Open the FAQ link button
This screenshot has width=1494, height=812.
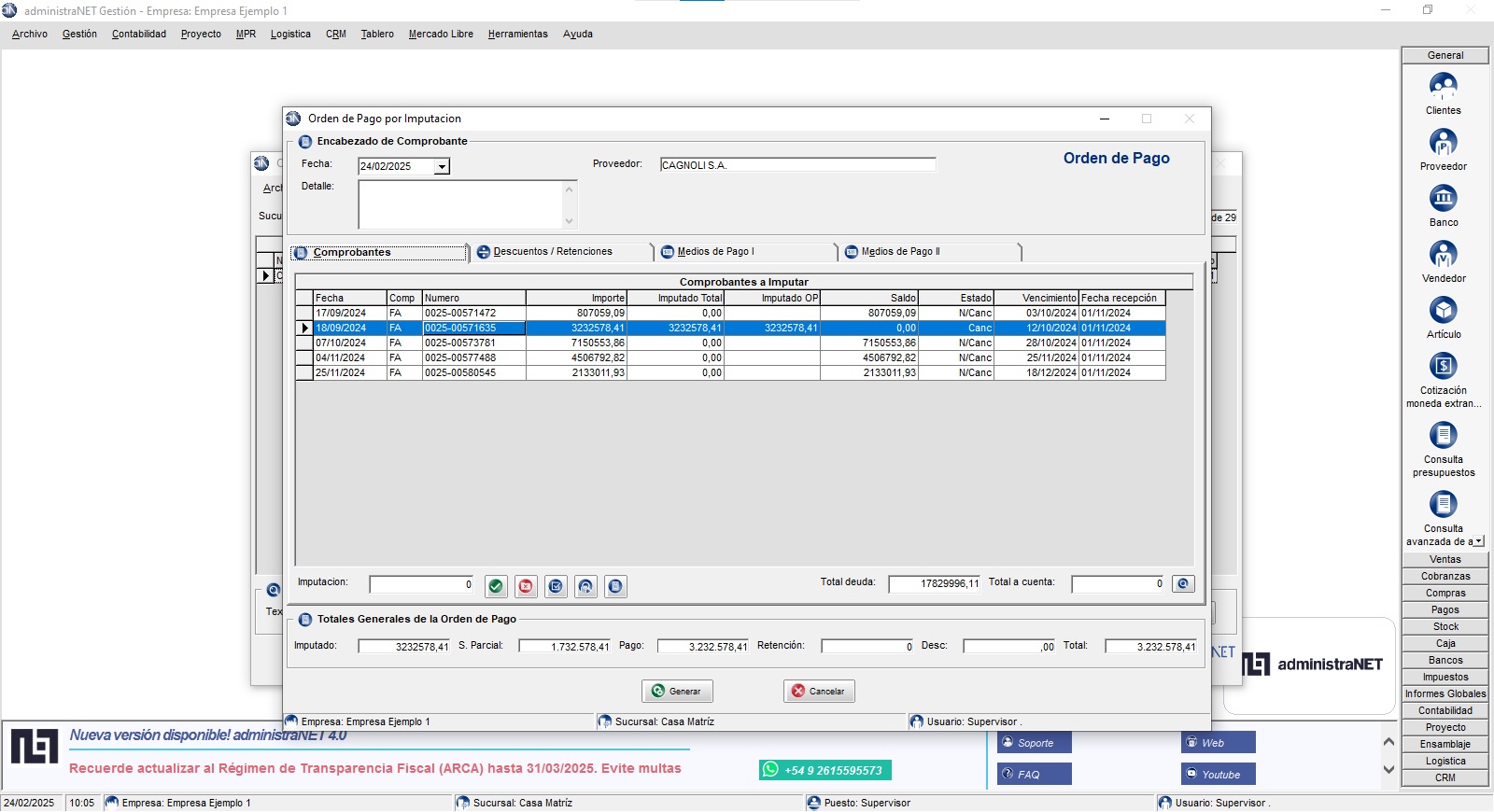(x=1035, y=774)
